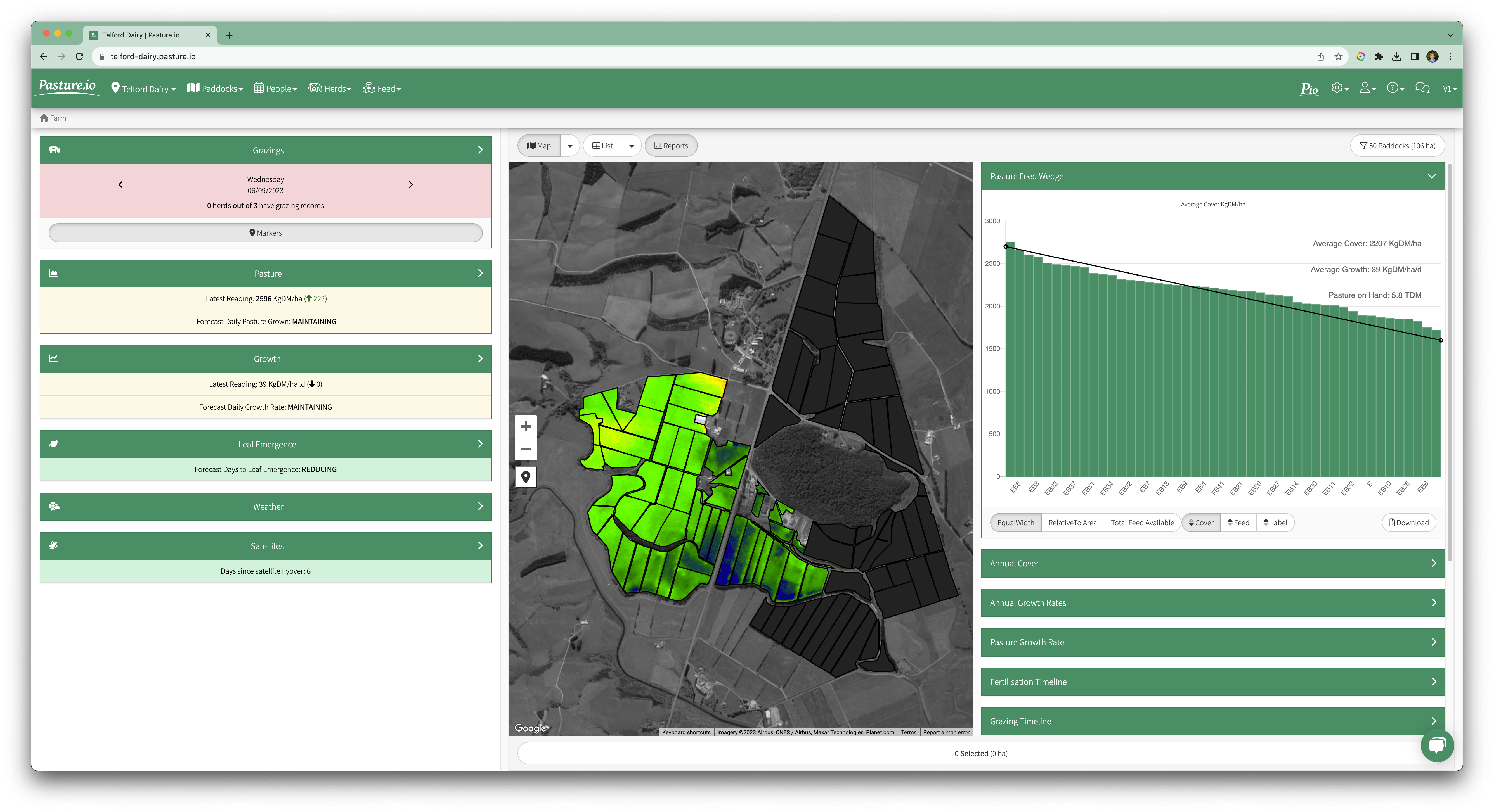Click the Weather panel icon
The width and height of the screenshot is (1494, 812).
tap(54, 506)
